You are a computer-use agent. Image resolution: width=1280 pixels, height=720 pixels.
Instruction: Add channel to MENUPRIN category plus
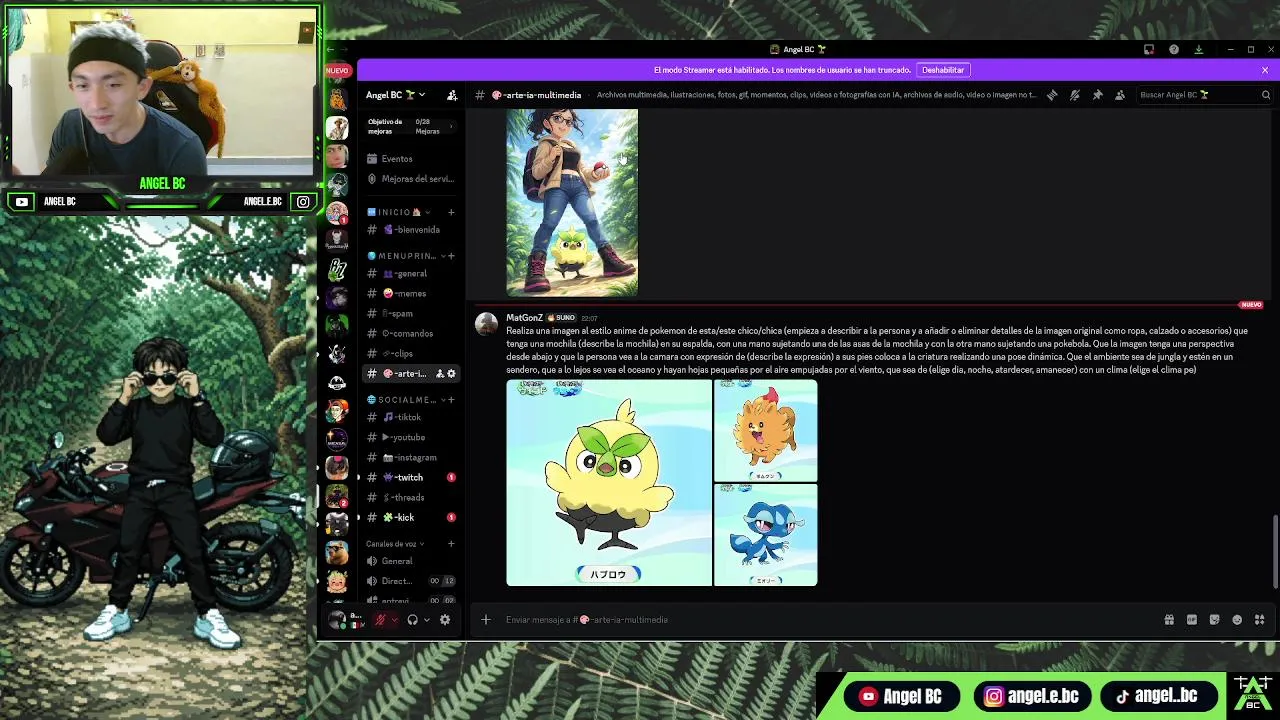451,256
